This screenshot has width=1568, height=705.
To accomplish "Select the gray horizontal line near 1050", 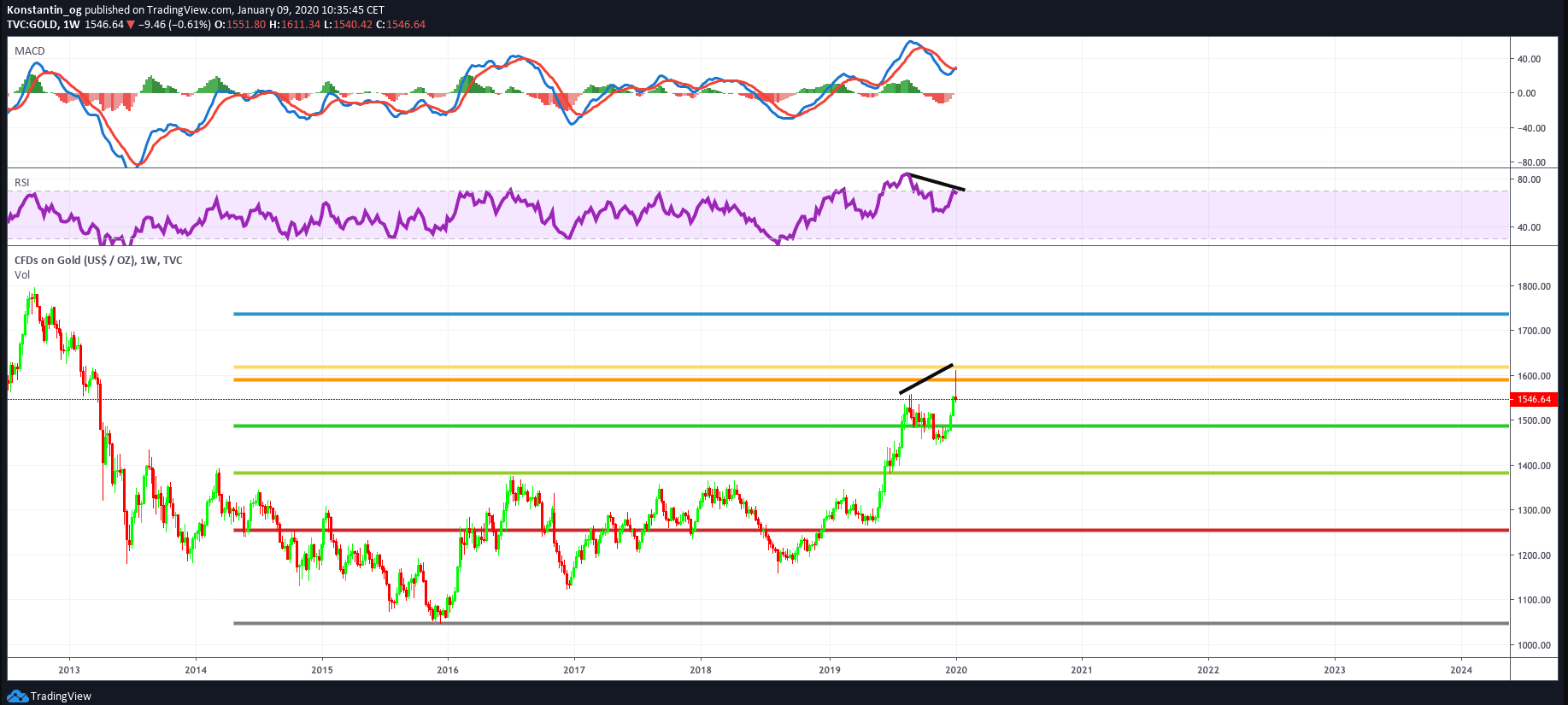I will click(854, 623).
